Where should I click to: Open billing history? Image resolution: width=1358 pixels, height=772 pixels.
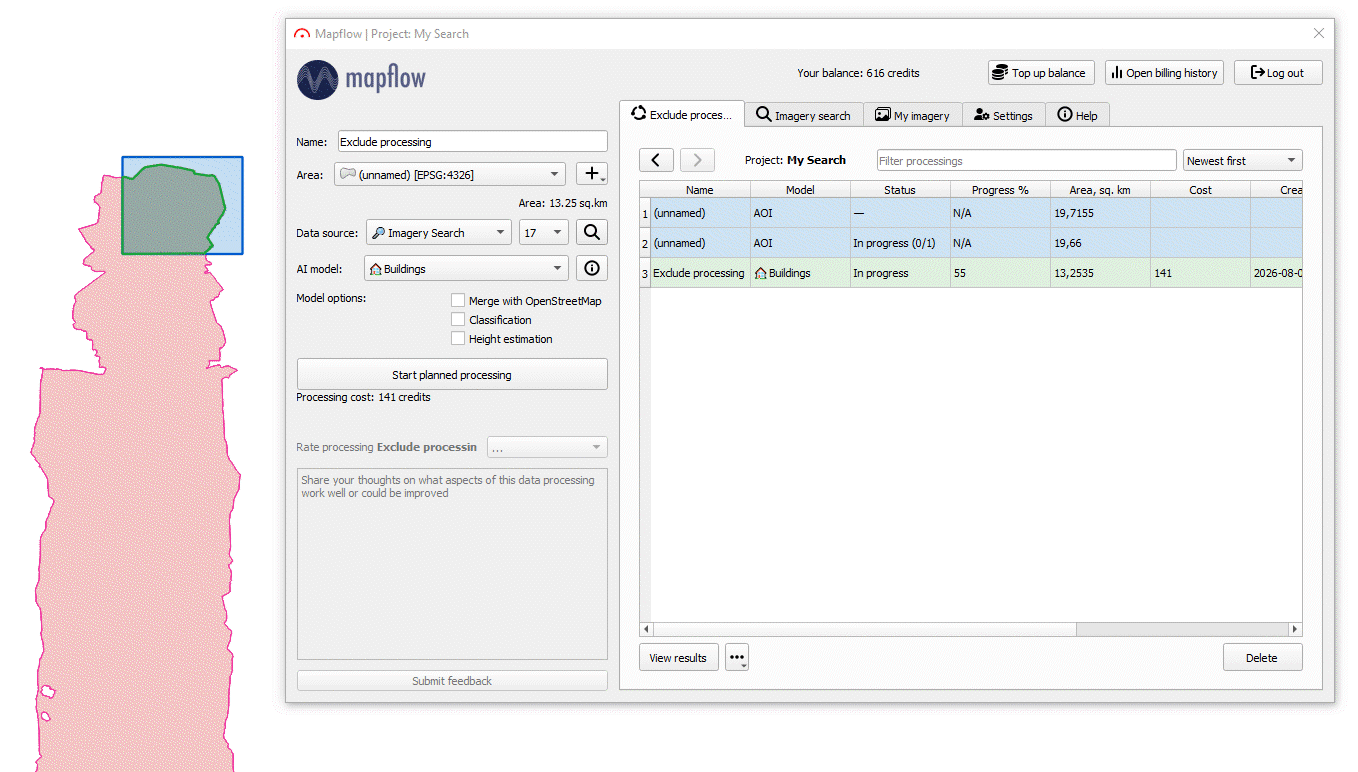click(1164, 73)
